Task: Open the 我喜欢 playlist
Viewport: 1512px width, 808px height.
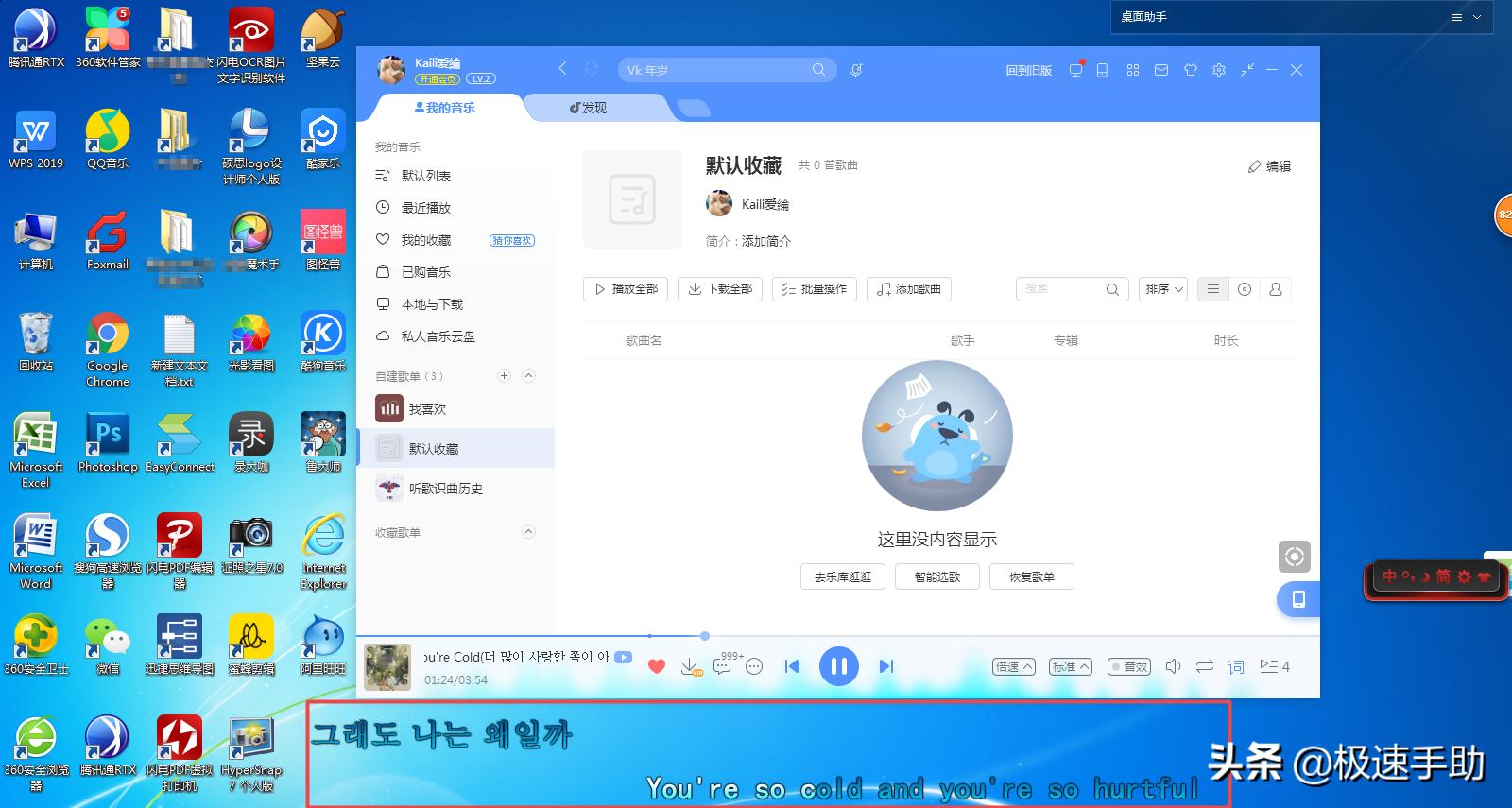Action: 455,409
